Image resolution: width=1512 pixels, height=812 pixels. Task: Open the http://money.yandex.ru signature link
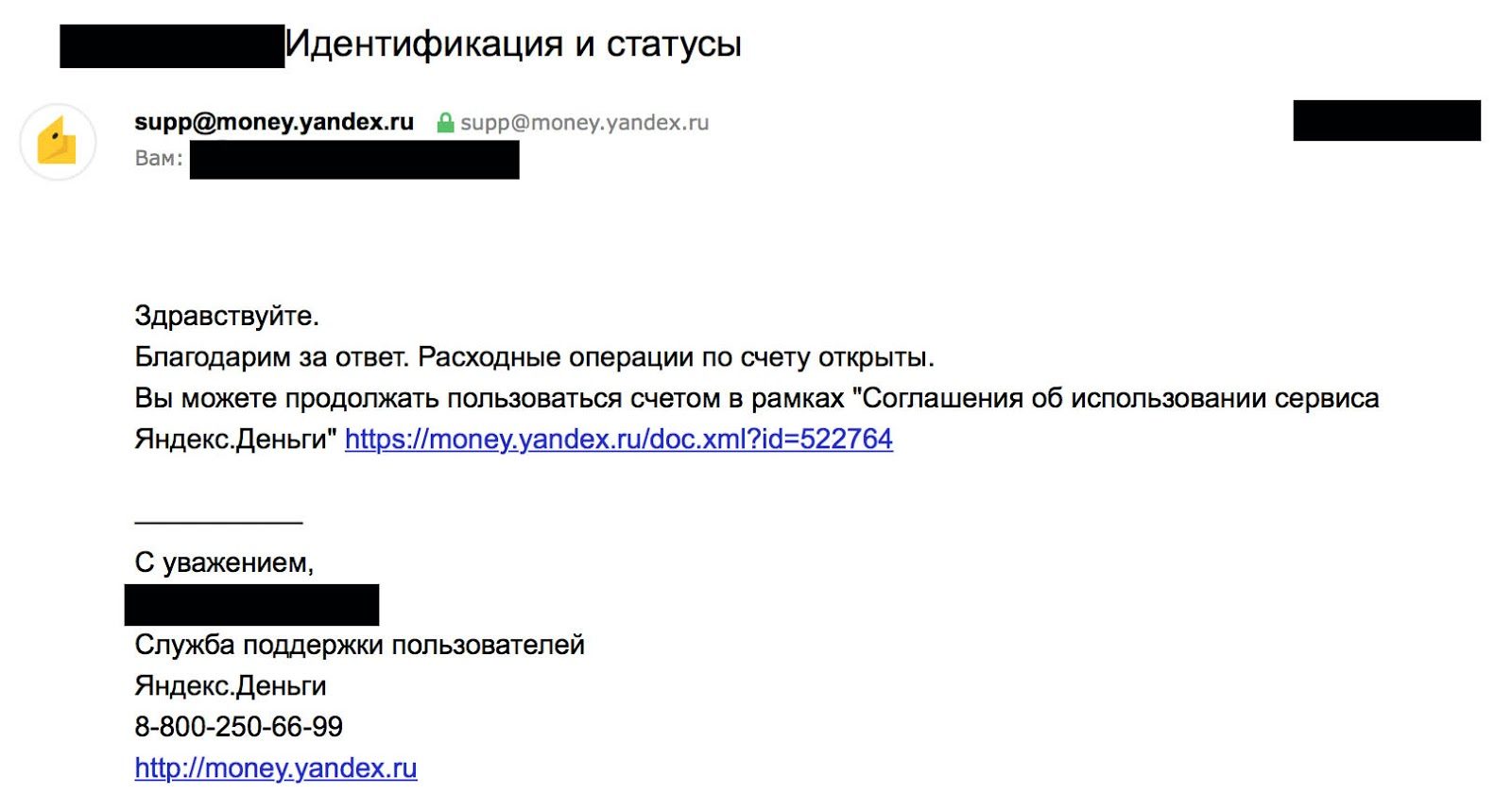tap(275, 769)
